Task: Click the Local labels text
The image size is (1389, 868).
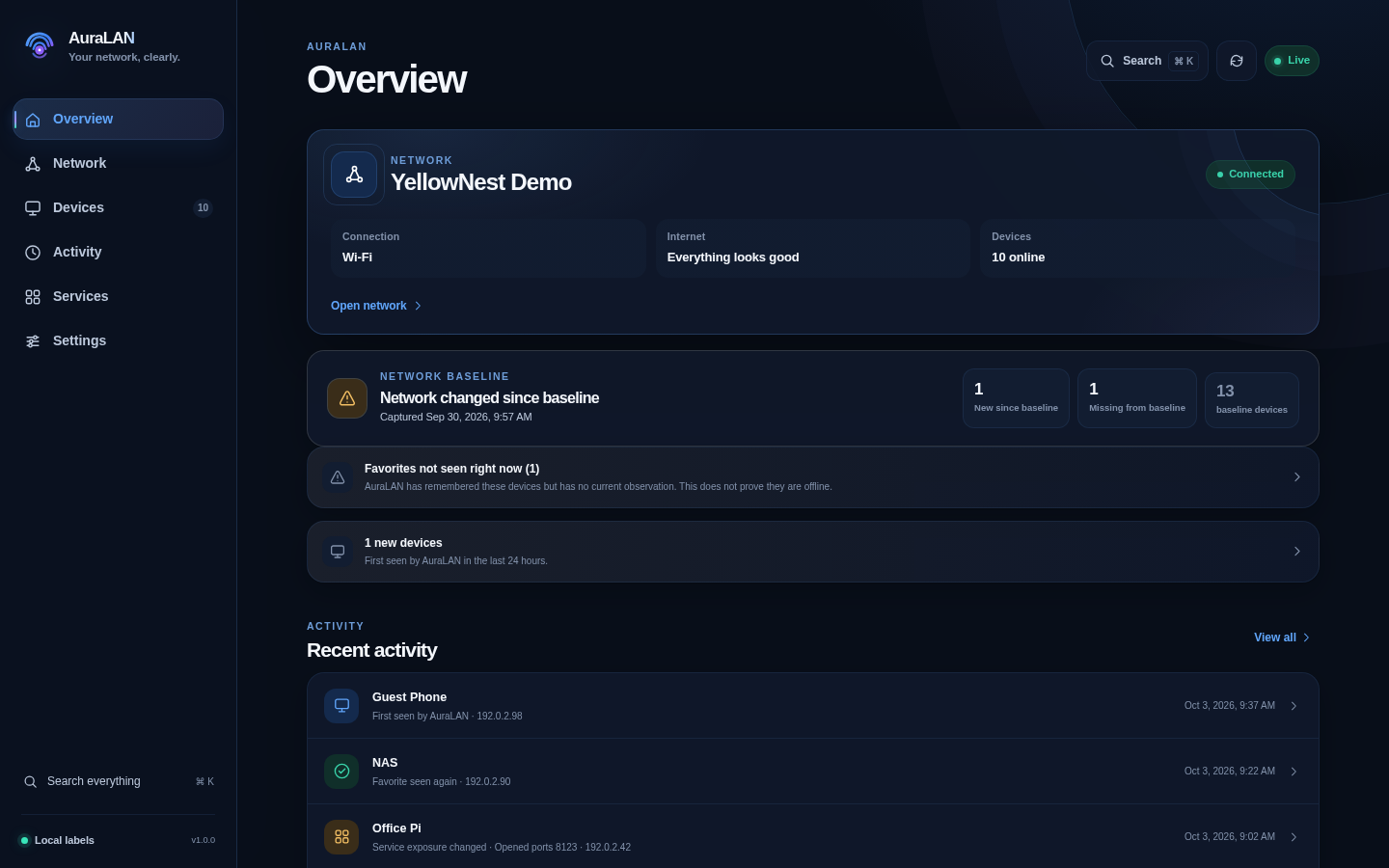Action: point(65,840)
